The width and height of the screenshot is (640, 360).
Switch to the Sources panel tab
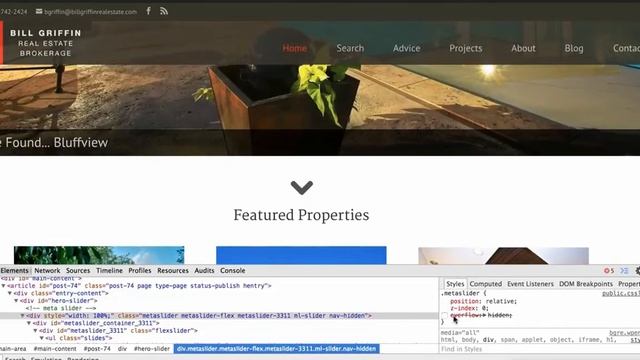[x=78, y=271]
